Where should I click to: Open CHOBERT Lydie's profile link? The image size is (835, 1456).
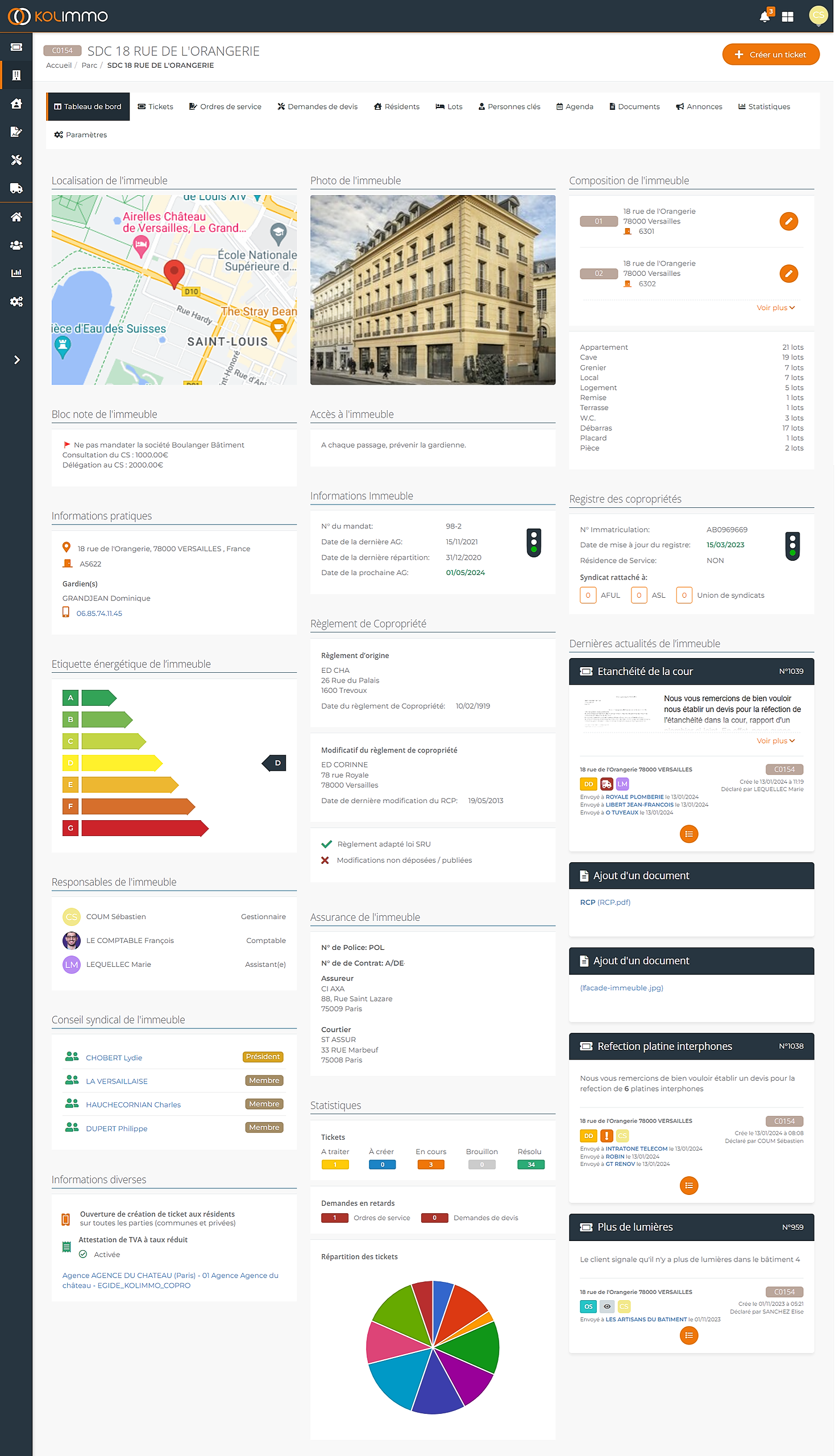(114, 1058)
